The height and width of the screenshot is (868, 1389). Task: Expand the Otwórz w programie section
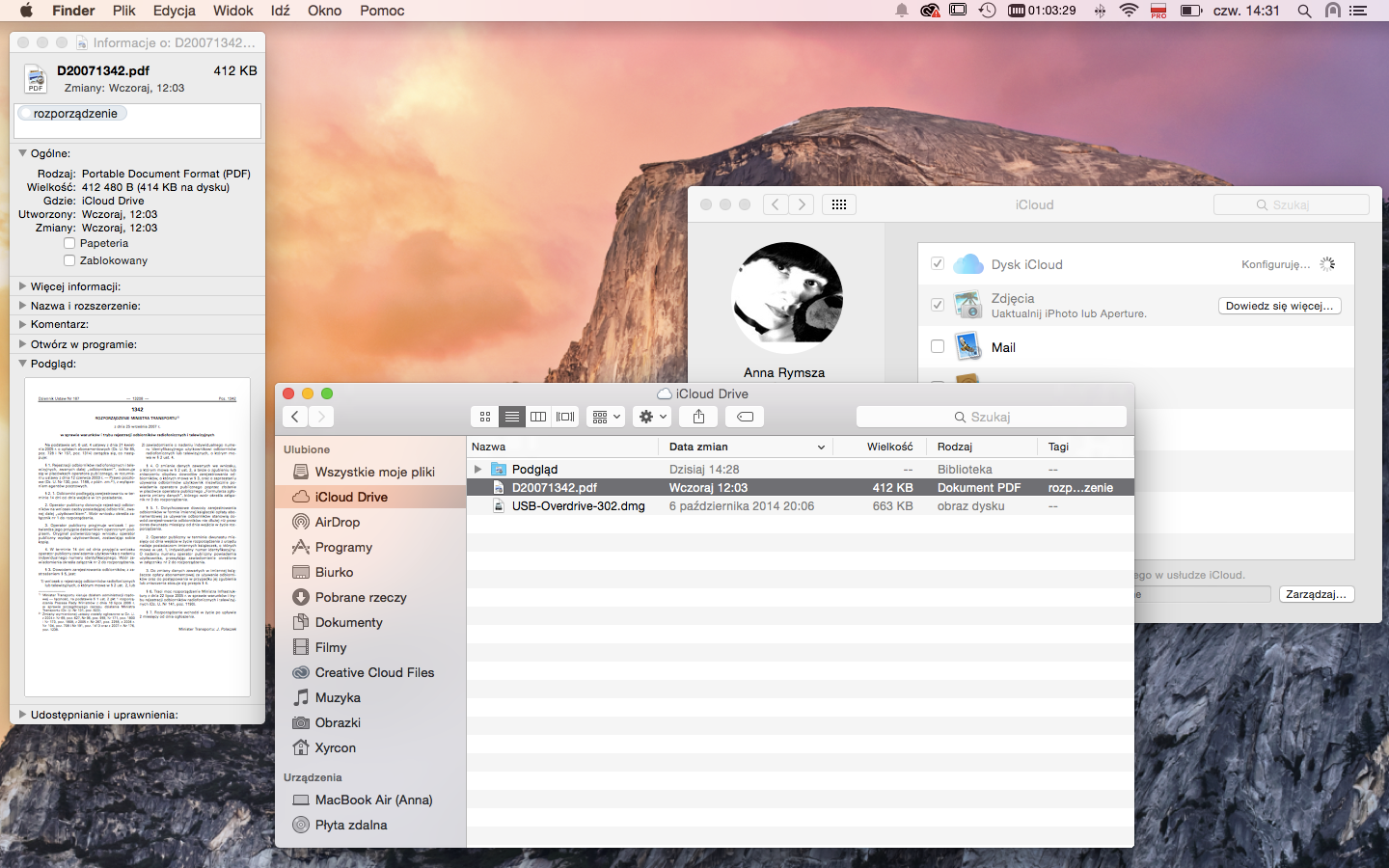point(22,344)
